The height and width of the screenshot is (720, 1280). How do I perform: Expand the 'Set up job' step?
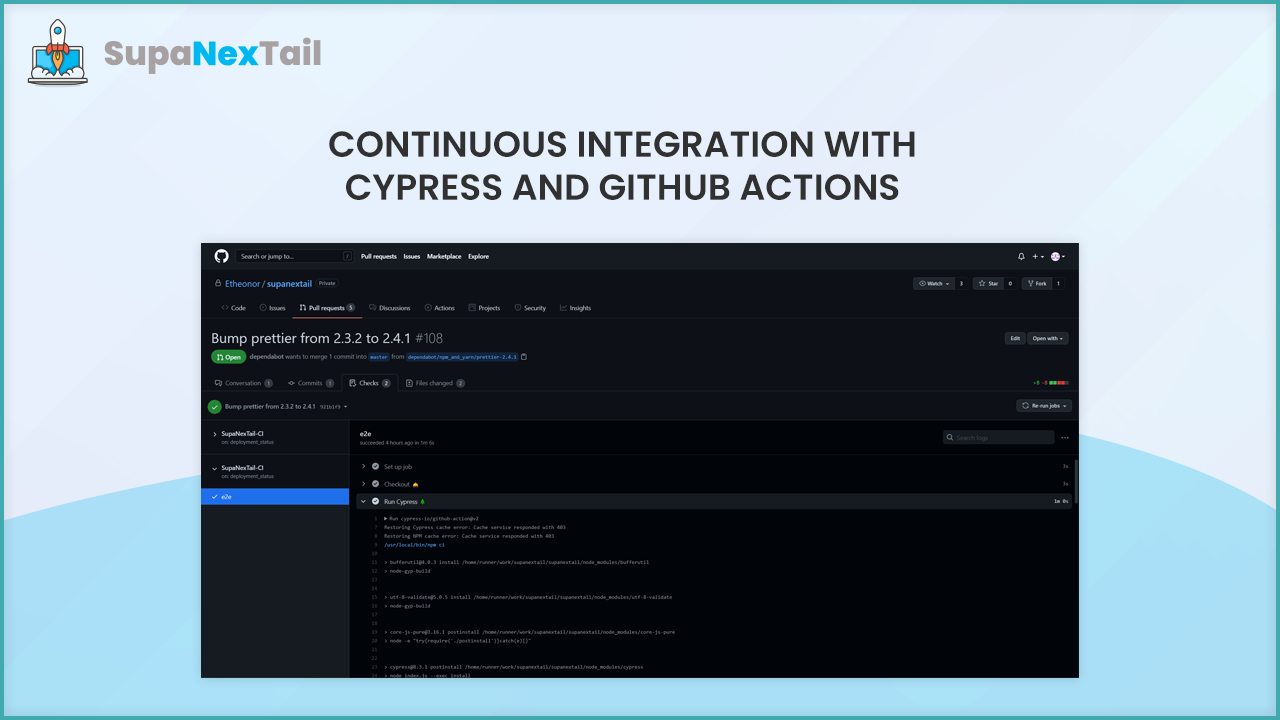[x=714, y=466]
